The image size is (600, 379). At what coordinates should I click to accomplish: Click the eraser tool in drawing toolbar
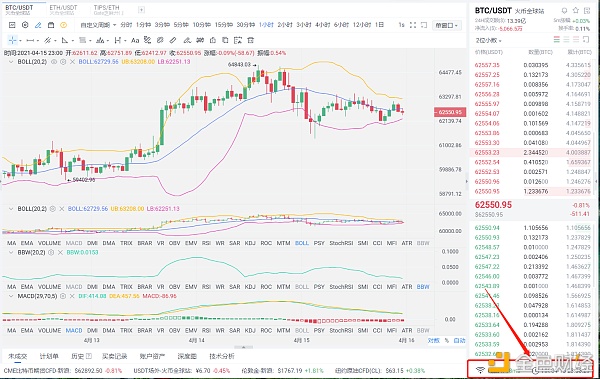(173, 40)
